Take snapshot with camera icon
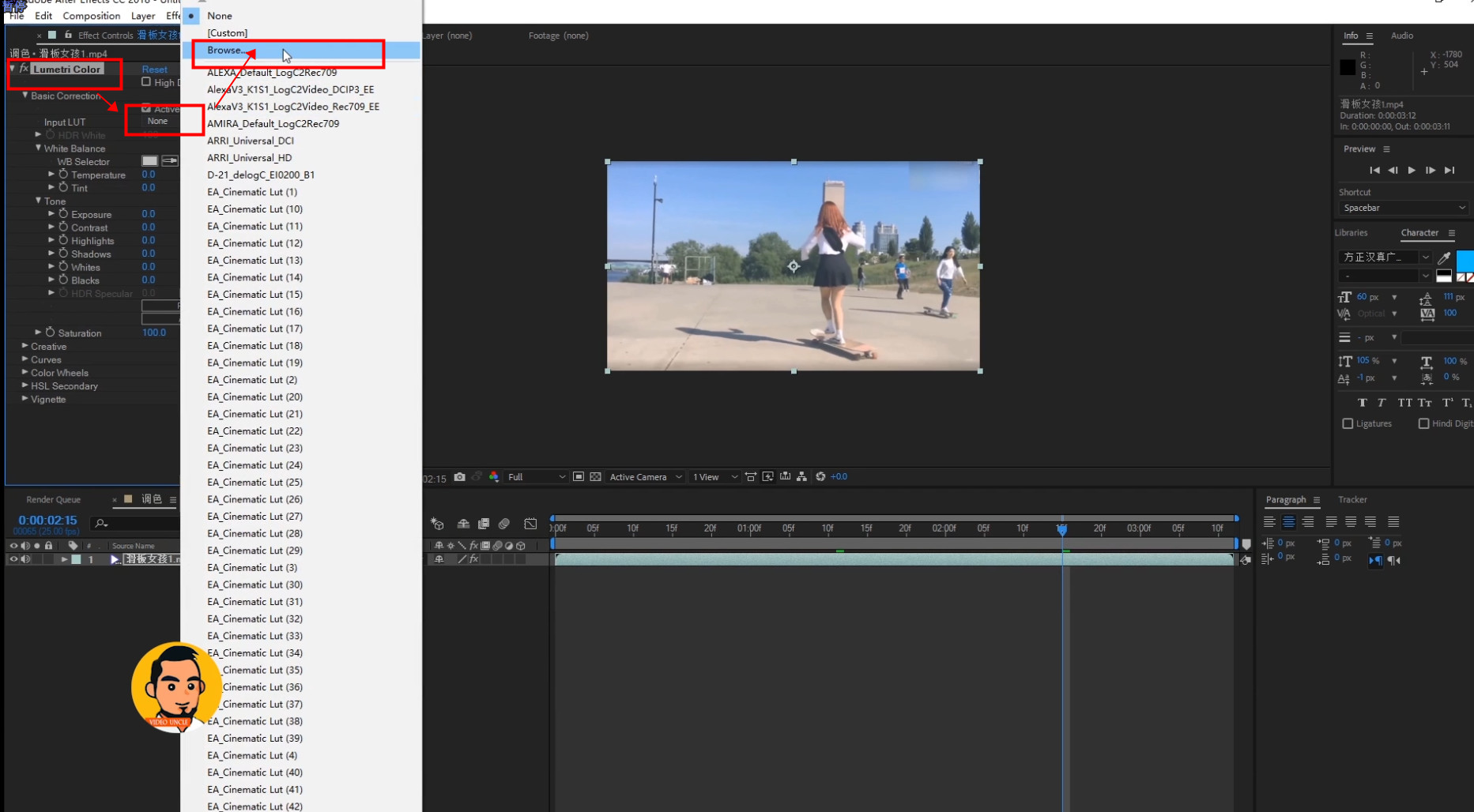 tap(460, 476)
